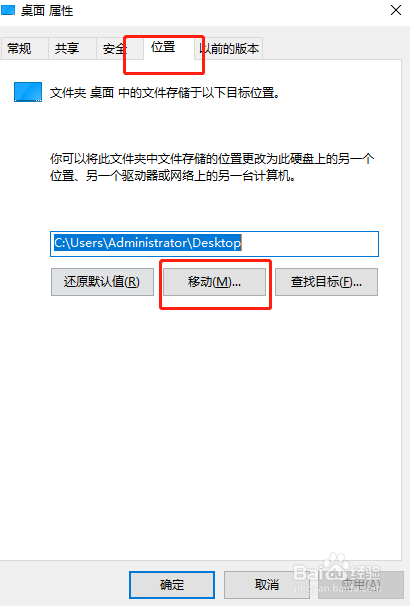The height and width of the screenshot is (606, 410).
Task: Click the paragraph about changing storage location
Action: [212, 167]
